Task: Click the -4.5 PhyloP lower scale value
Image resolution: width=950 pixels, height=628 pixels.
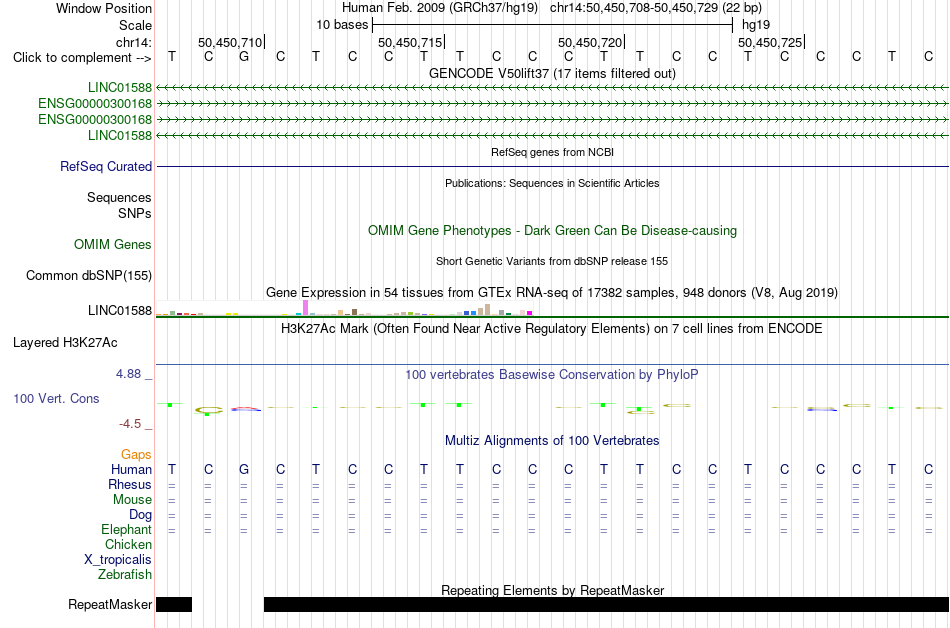Action: [x=130, y=424]
